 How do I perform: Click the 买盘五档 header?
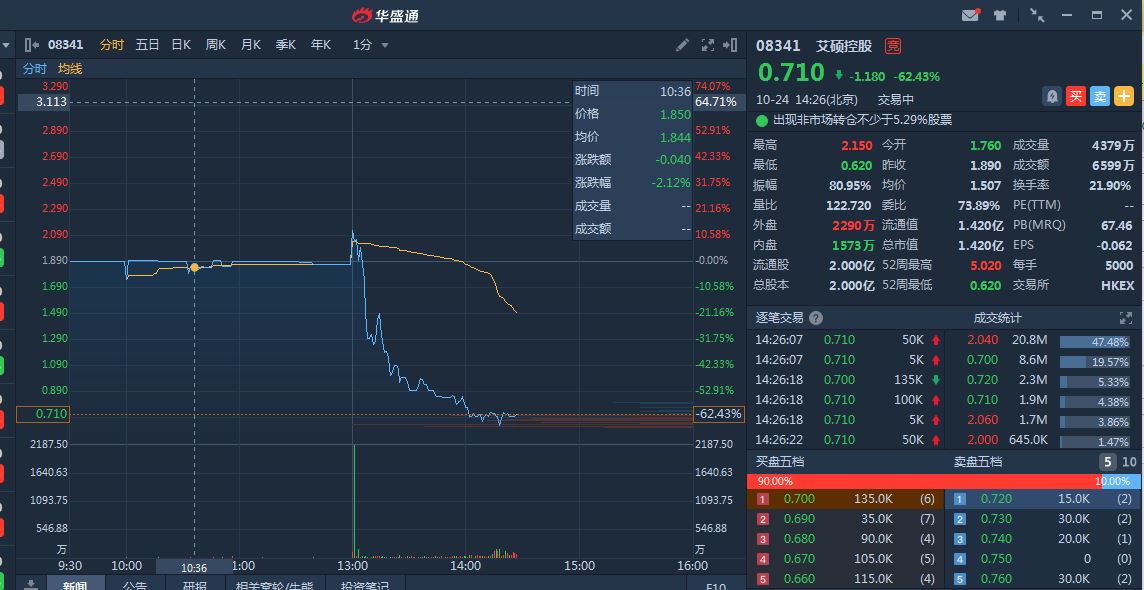click(x=779, y=462)
